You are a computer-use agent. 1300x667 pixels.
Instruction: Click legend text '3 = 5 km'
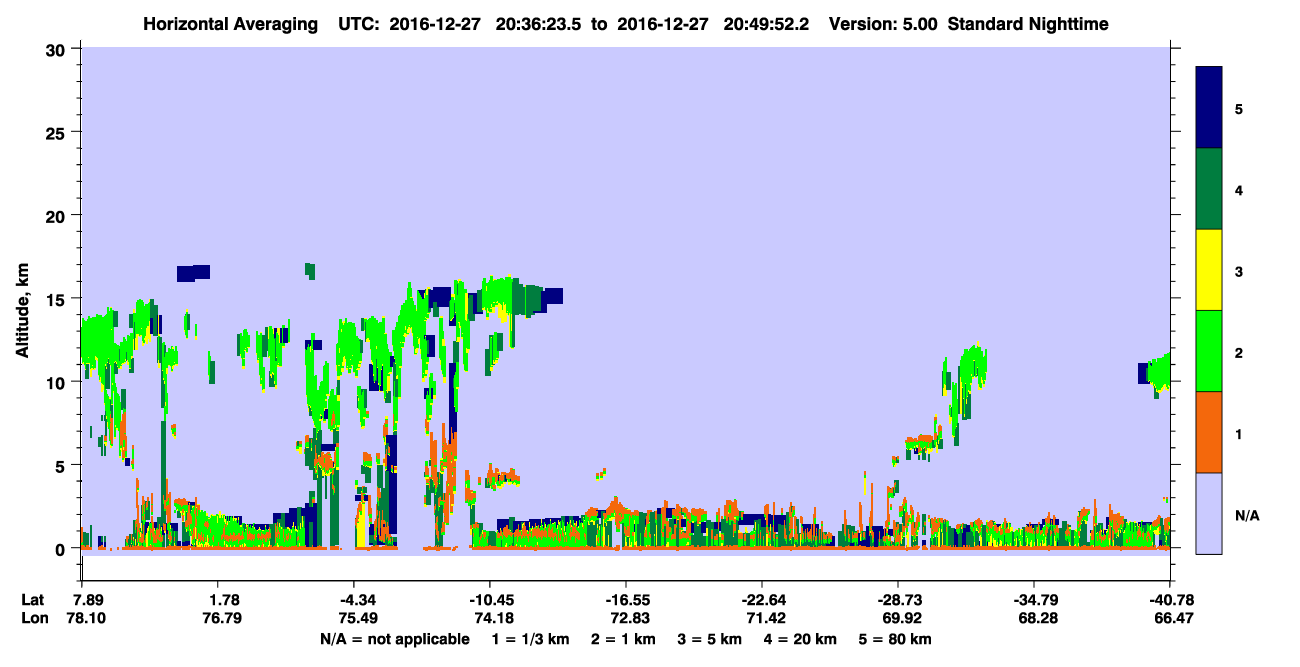[711, 639]
